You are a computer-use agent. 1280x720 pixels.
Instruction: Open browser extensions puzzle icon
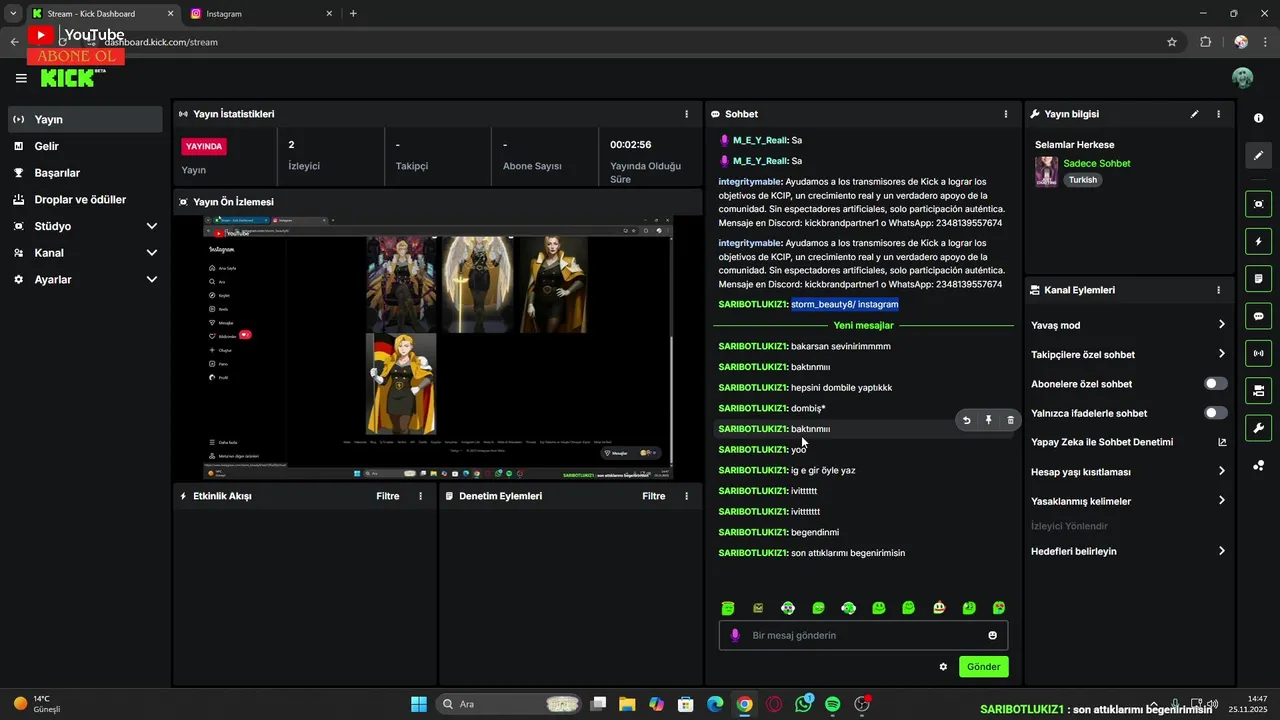[1205, 42]
